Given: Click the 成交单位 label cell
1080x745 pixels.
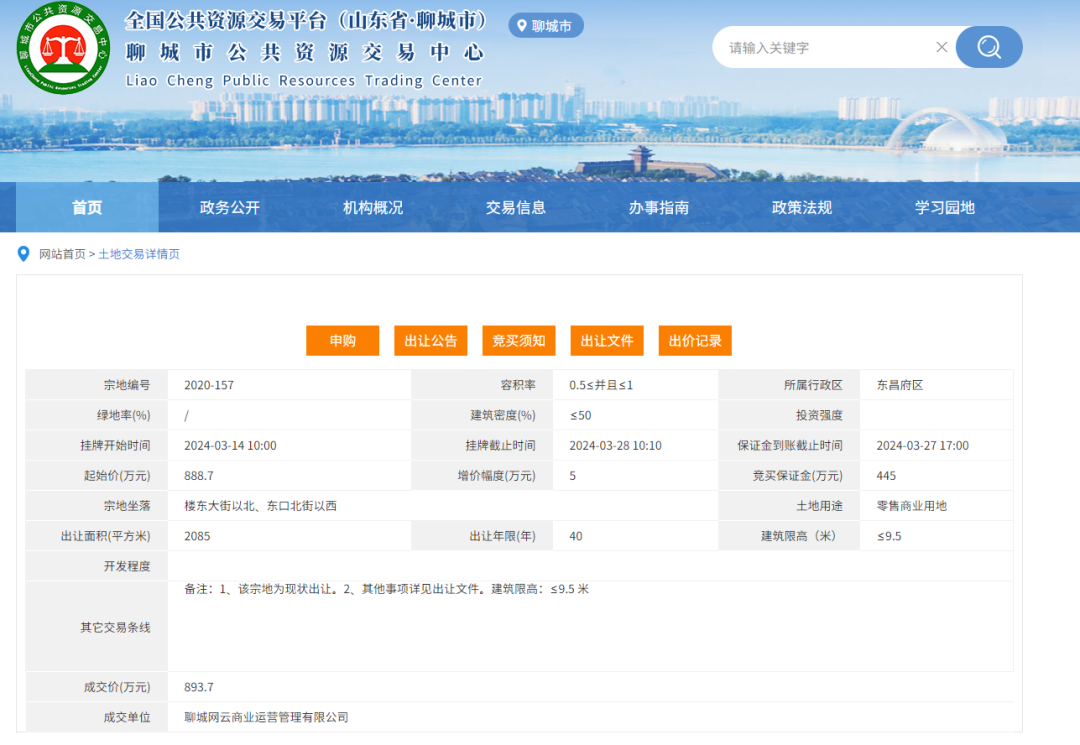Looking at the screenshot, I should tap(97, 717).
